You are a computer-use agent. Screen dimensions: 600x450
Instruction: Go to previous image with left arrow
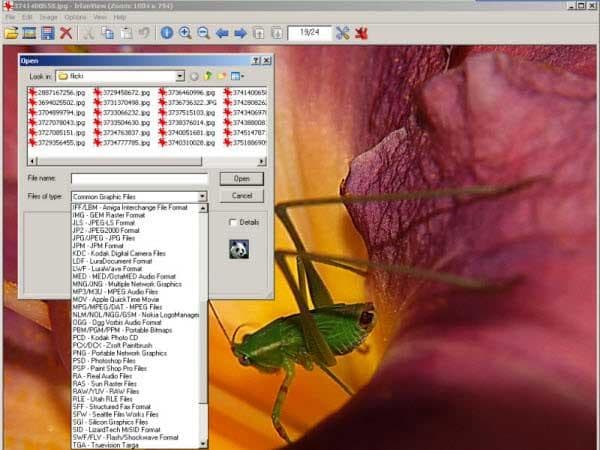coord(222,33)
